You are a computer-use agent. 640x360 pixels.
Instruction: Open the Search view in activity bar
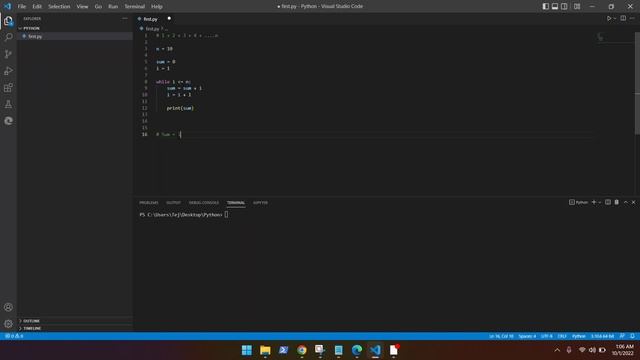(8, 38)
